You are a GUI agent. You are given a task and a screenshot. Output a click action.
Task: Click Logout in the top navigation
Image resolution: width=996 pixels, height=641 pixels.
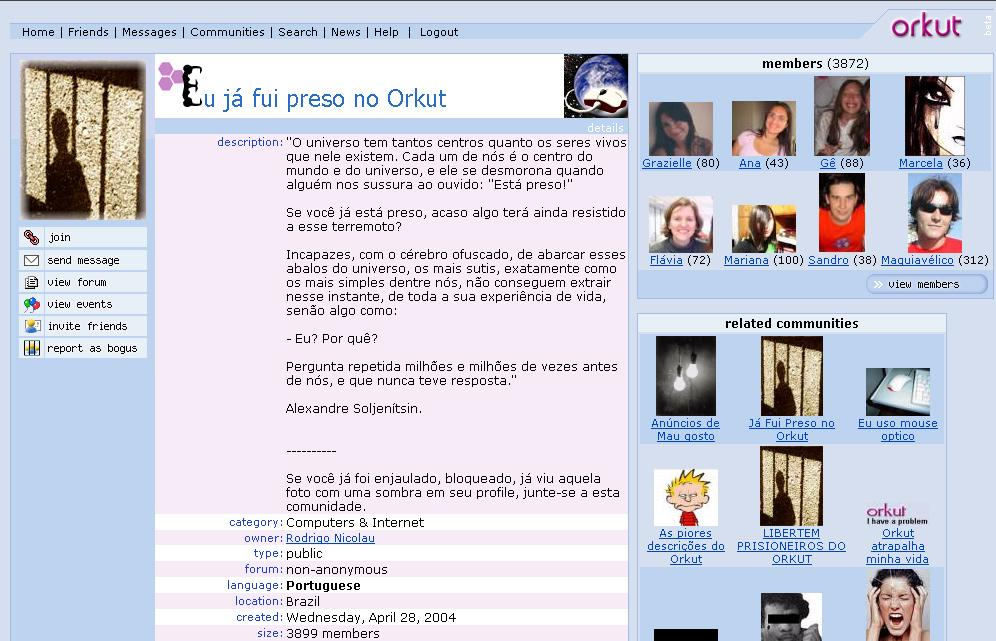coord(439,32)
